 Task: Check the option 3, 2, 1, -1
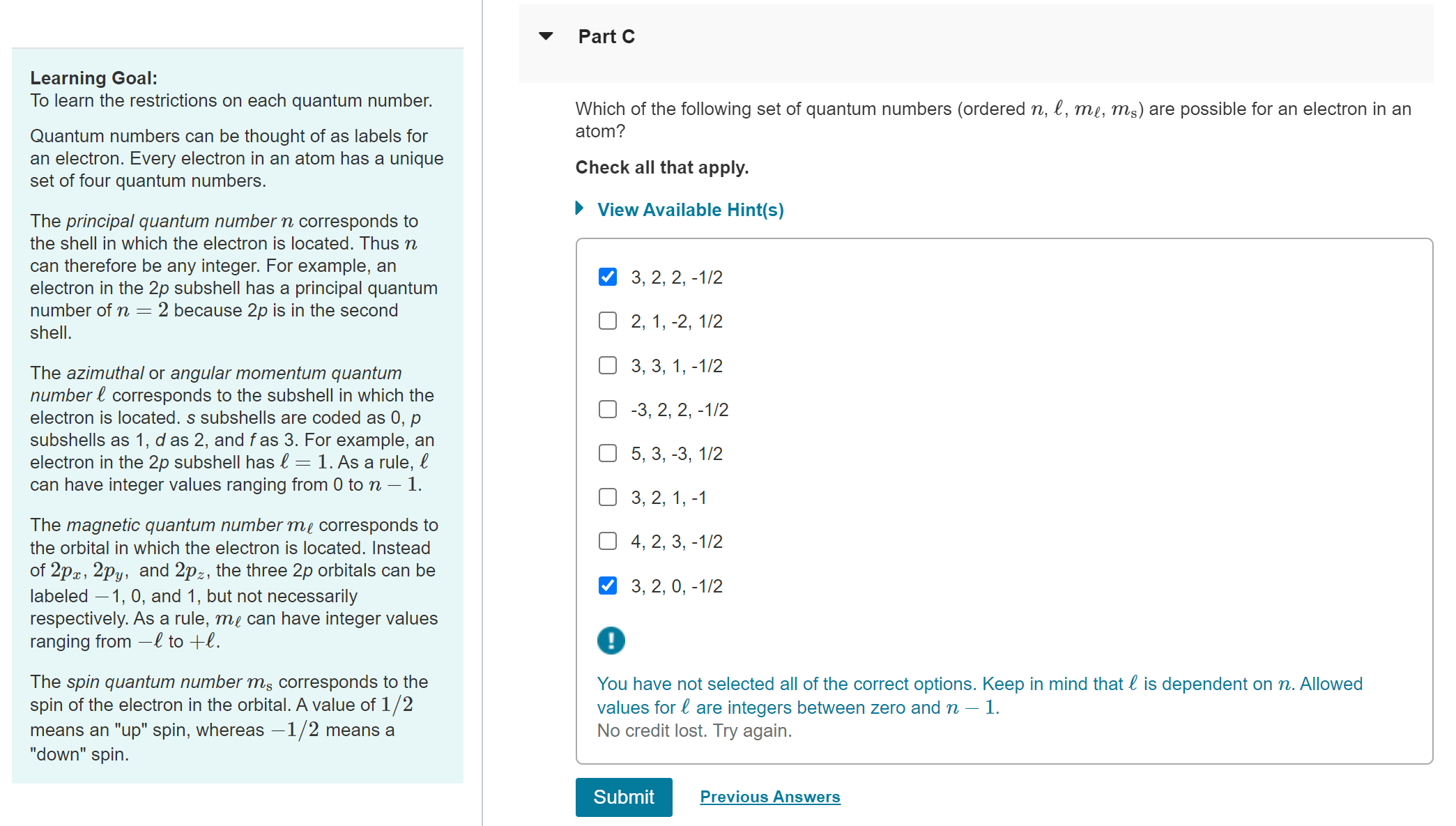click(607, 497)
